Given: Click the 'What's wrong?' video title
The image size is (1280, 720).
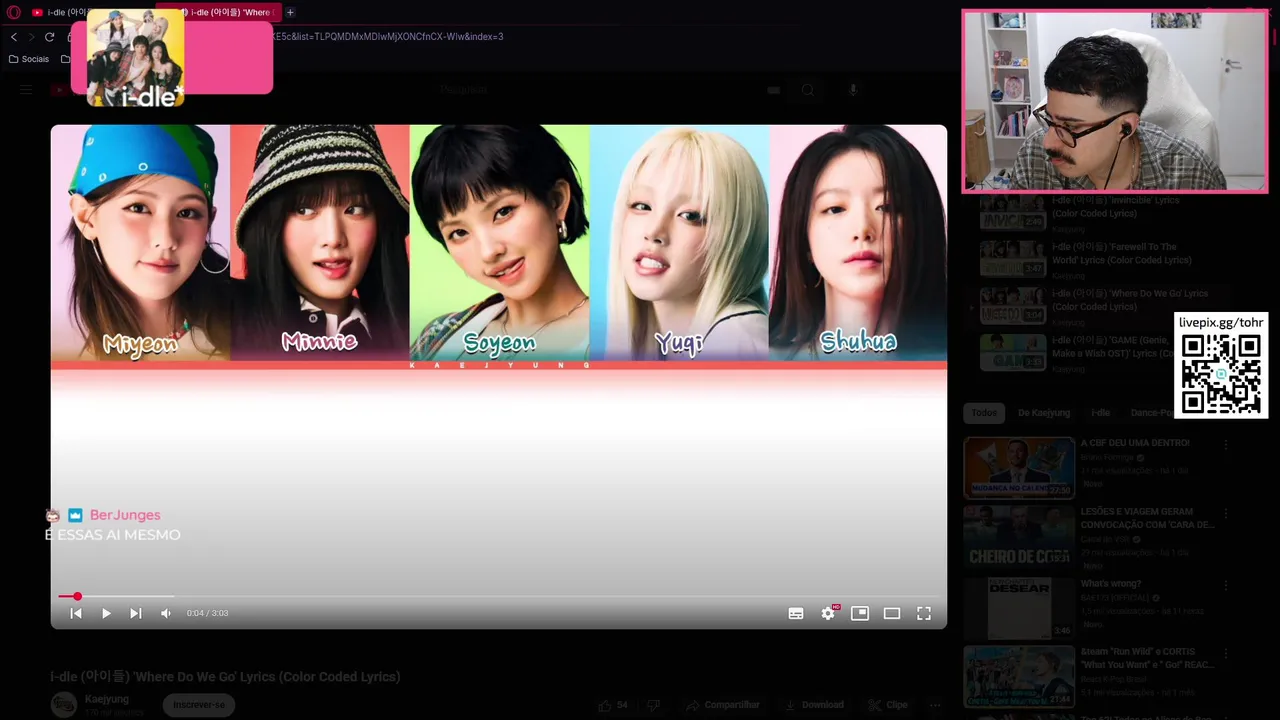Looking at the screenshot, I should tap(1110, 584).
